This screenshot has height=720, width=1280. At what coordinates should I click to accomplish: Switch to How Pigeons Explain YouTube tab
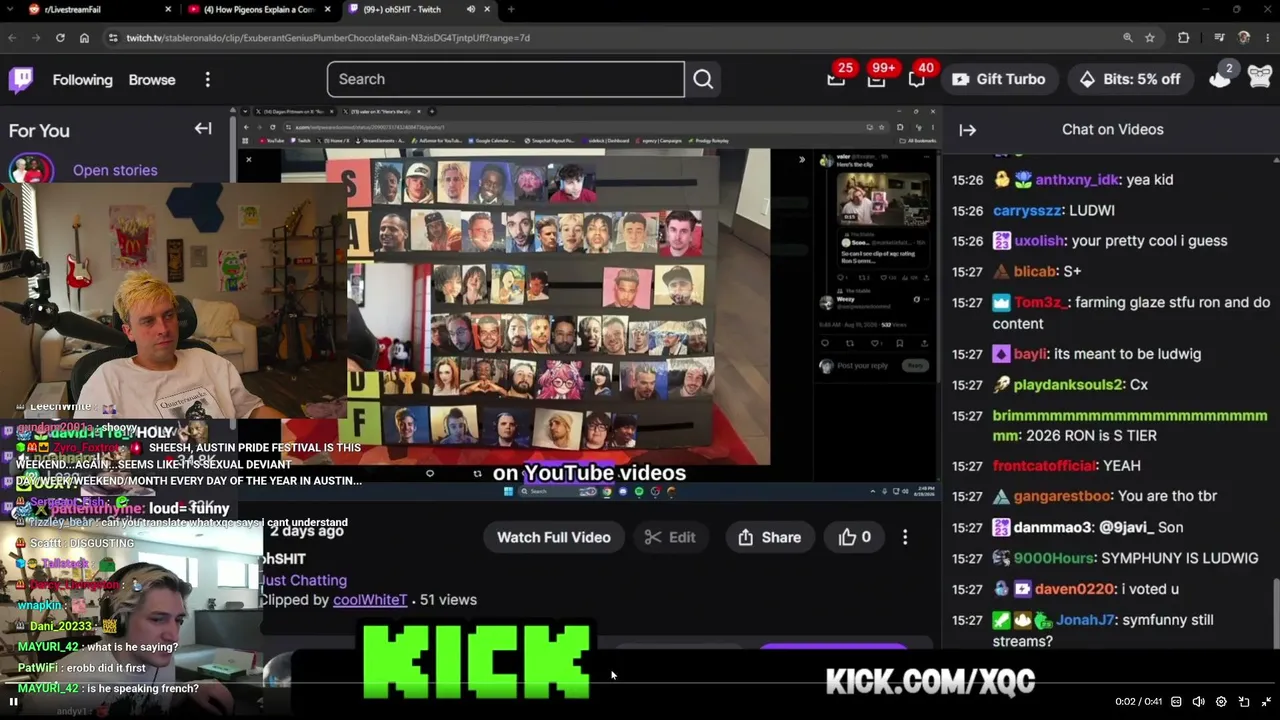pyautogui.click(x=258, y=10)
